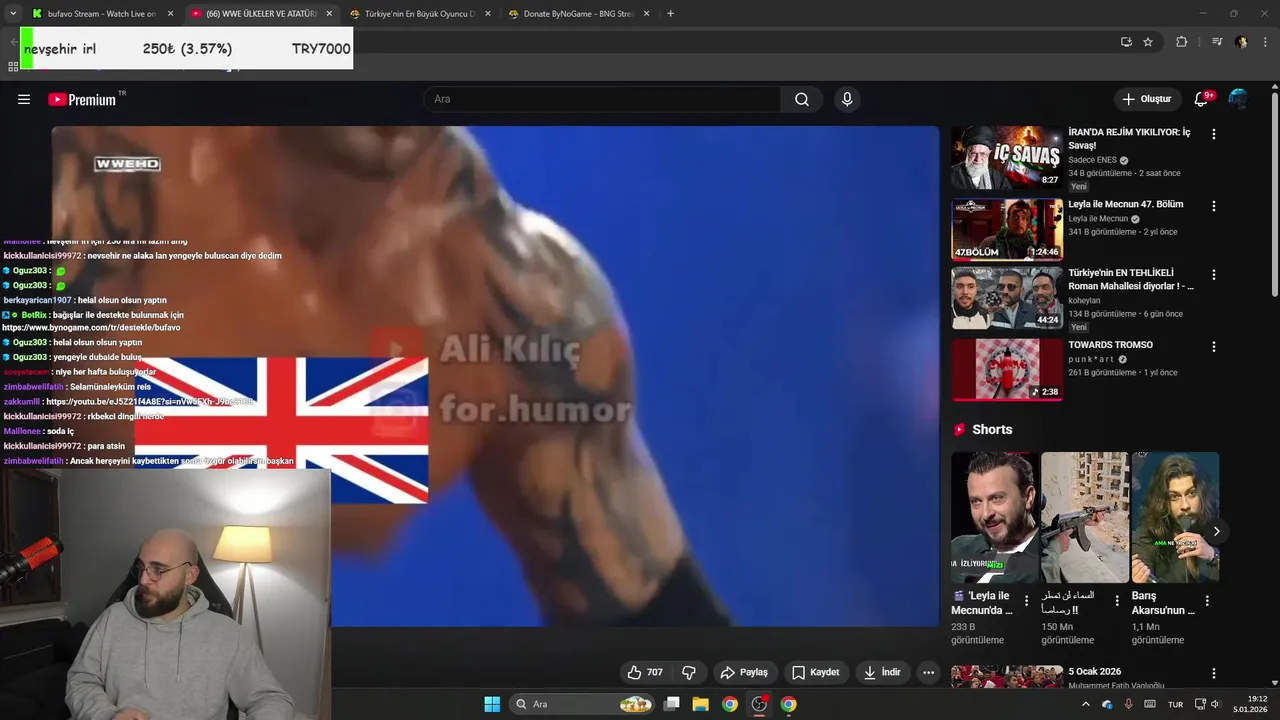
Task: Open options for the Arabic-titled Short
Action: [x=1116, y=601]
